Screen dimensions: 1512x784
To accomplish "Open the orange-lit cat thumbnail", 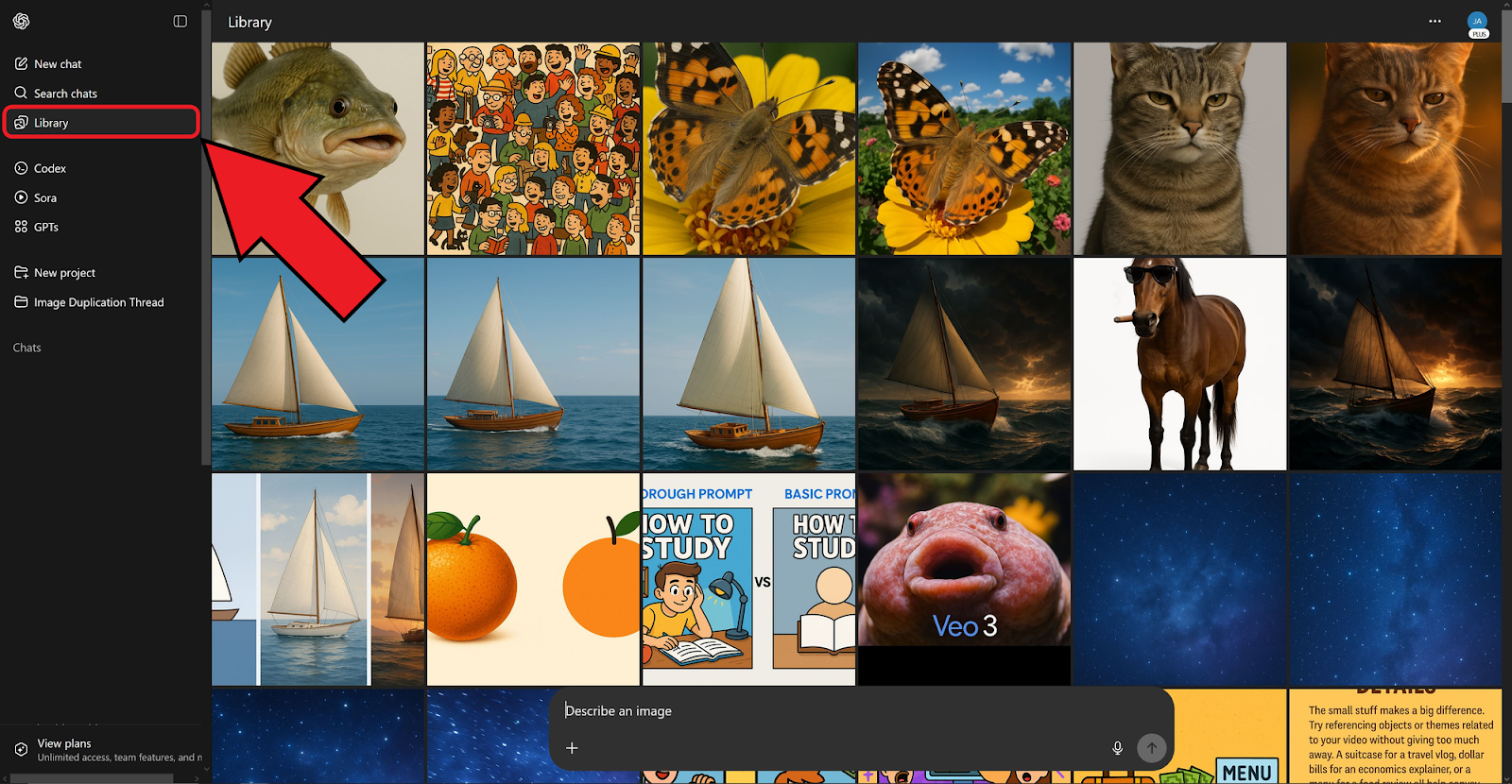I will pyautogui.click(x=1395, y=148).
